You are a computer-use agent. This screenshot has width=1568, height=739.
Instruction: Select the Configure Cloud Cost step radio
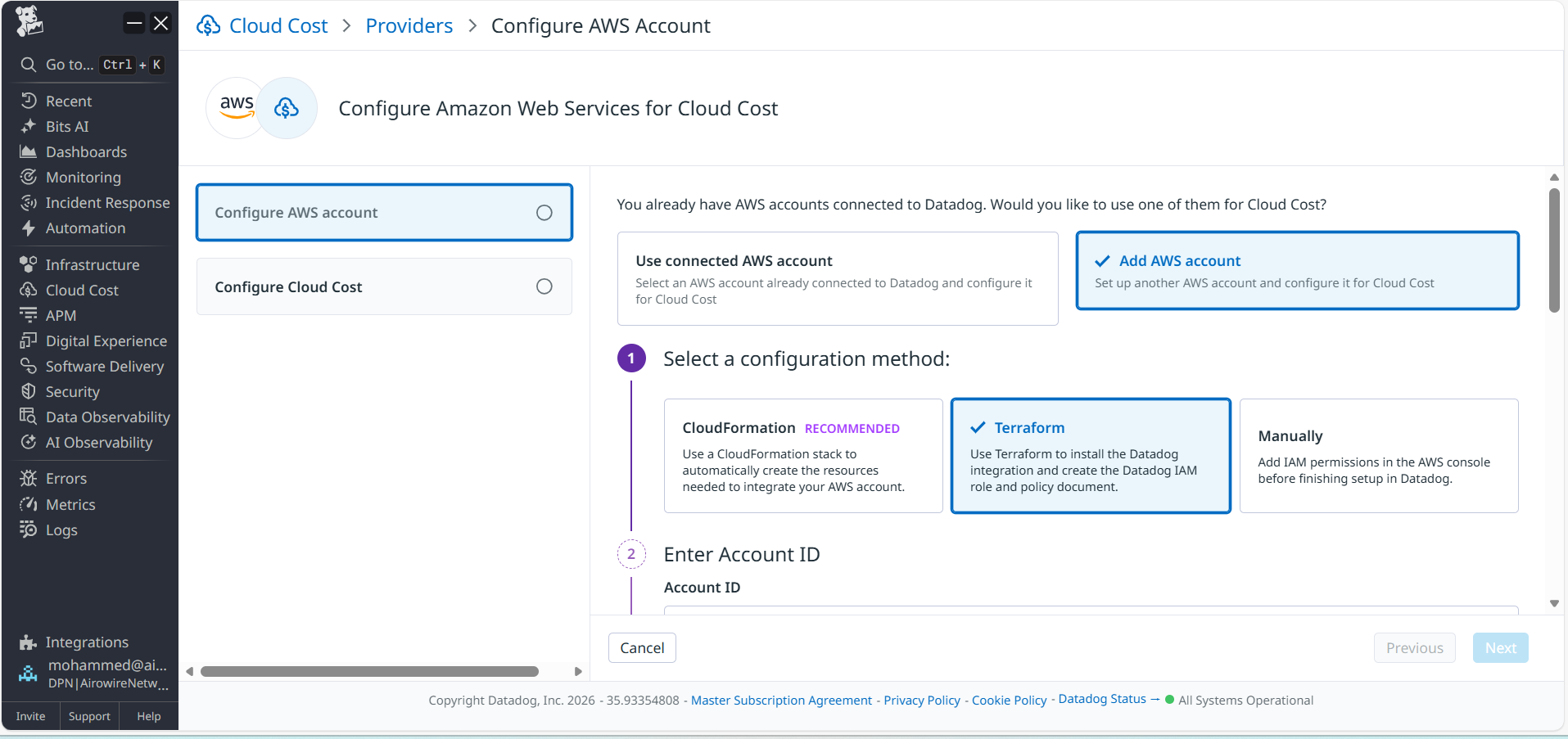point(544,286)
